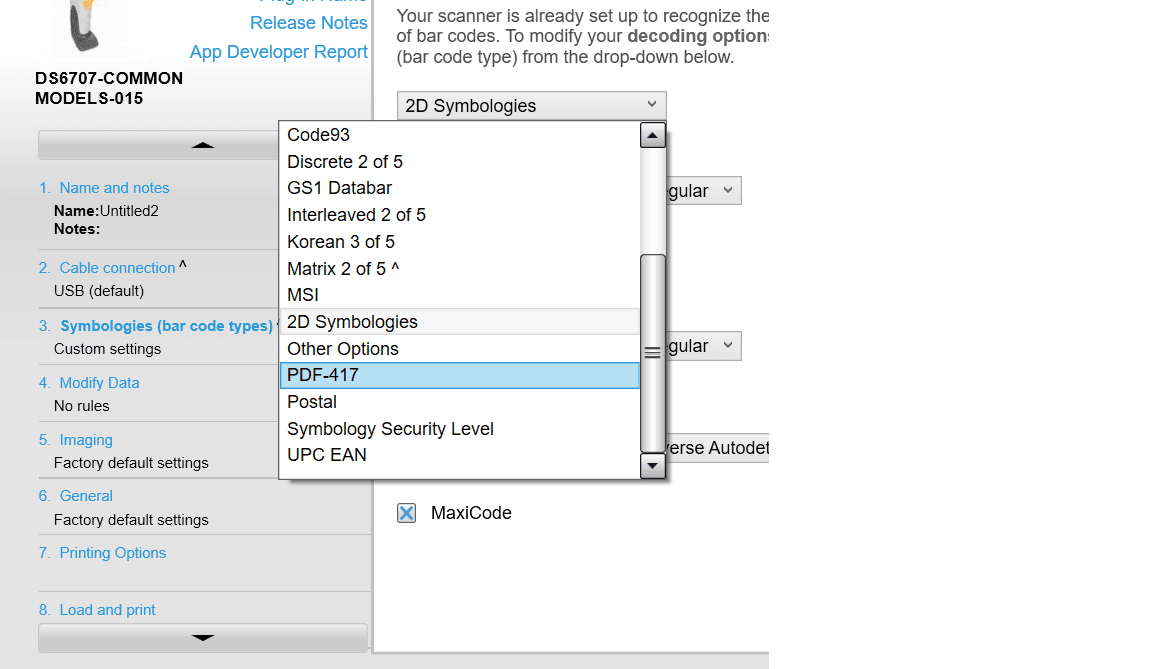Click the dropdown list's scroll-up arrow
This screenshot has height=669, width=1152.
click(x=653, y=135)
